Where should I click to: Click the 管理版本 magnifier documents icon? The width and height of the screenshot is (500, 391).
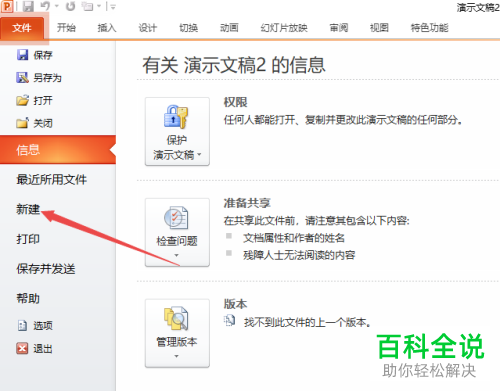176,319
